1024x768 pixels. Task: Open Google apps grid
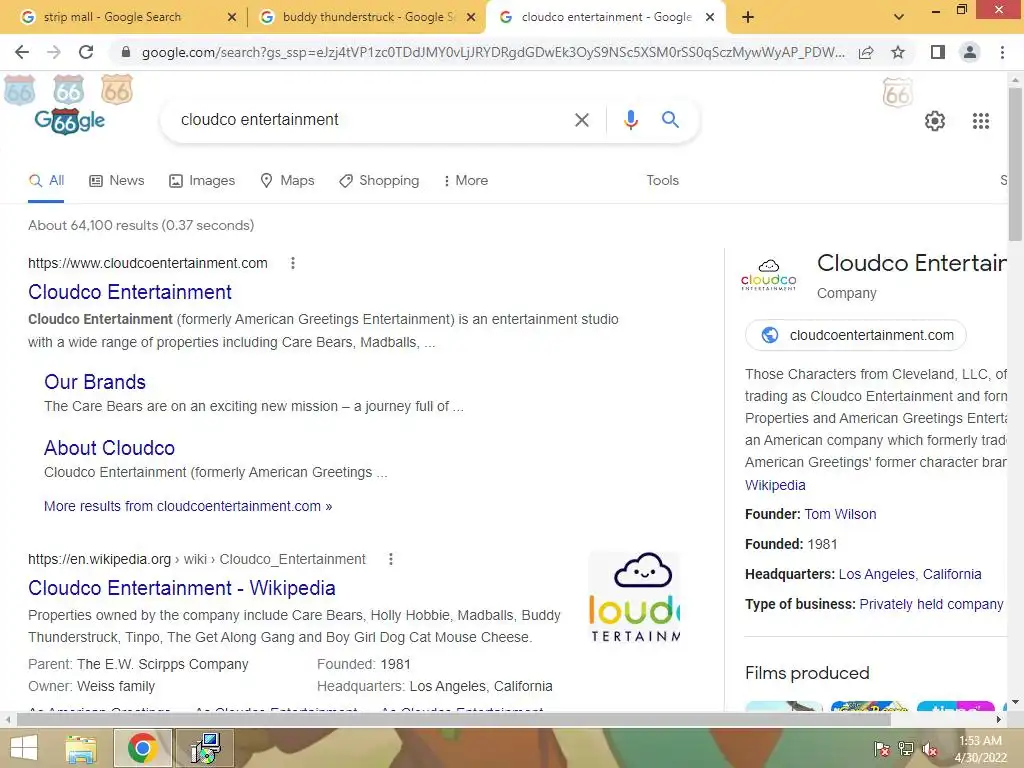tap(981, 121)
